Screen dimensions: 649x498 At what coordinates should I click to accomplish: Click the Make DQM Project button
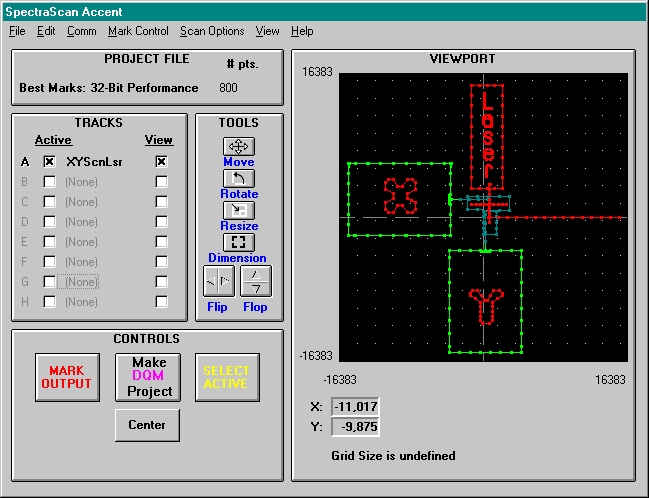coord(148,377)
